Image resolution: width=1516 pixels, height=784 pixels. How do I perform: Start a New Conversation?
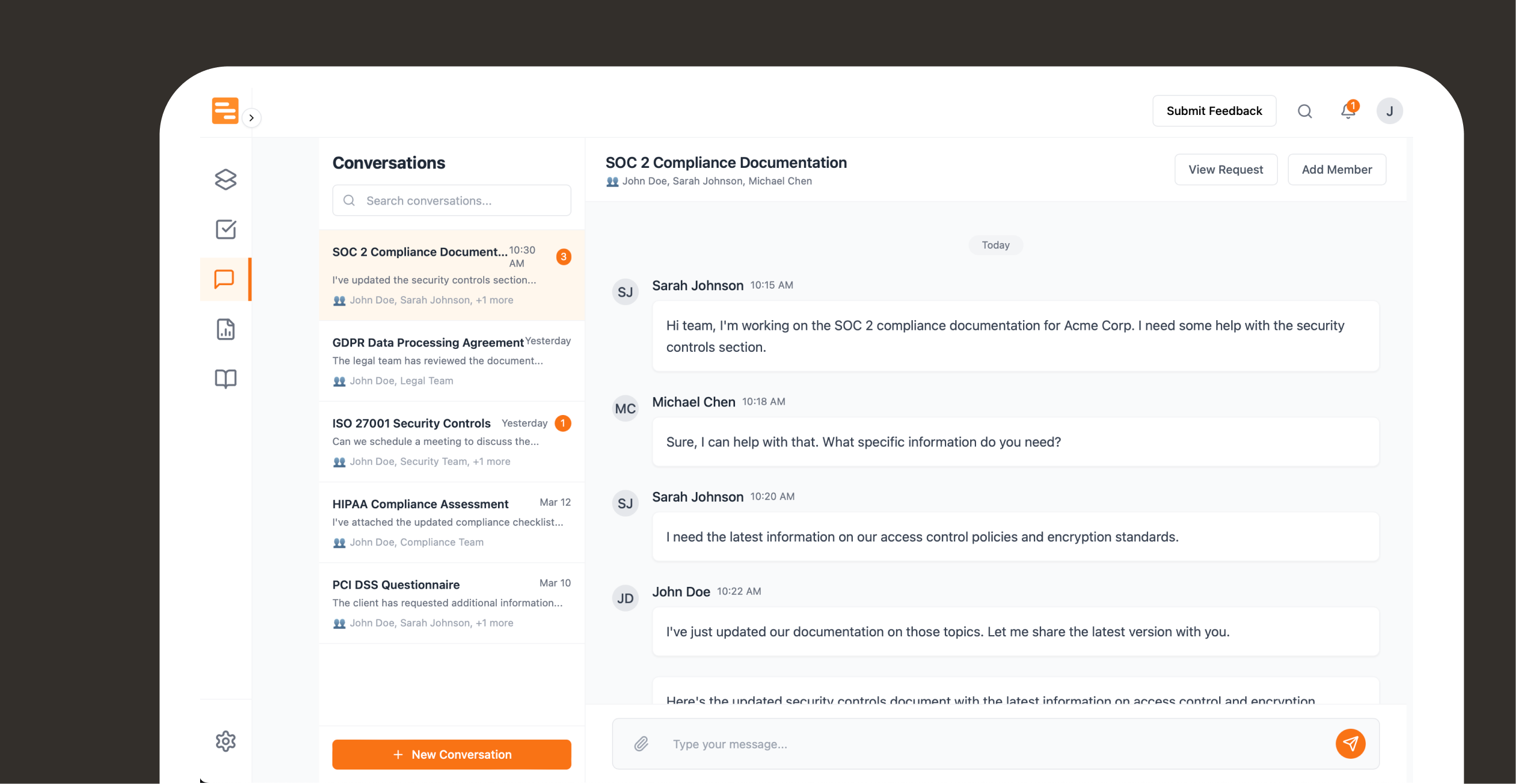451,755
